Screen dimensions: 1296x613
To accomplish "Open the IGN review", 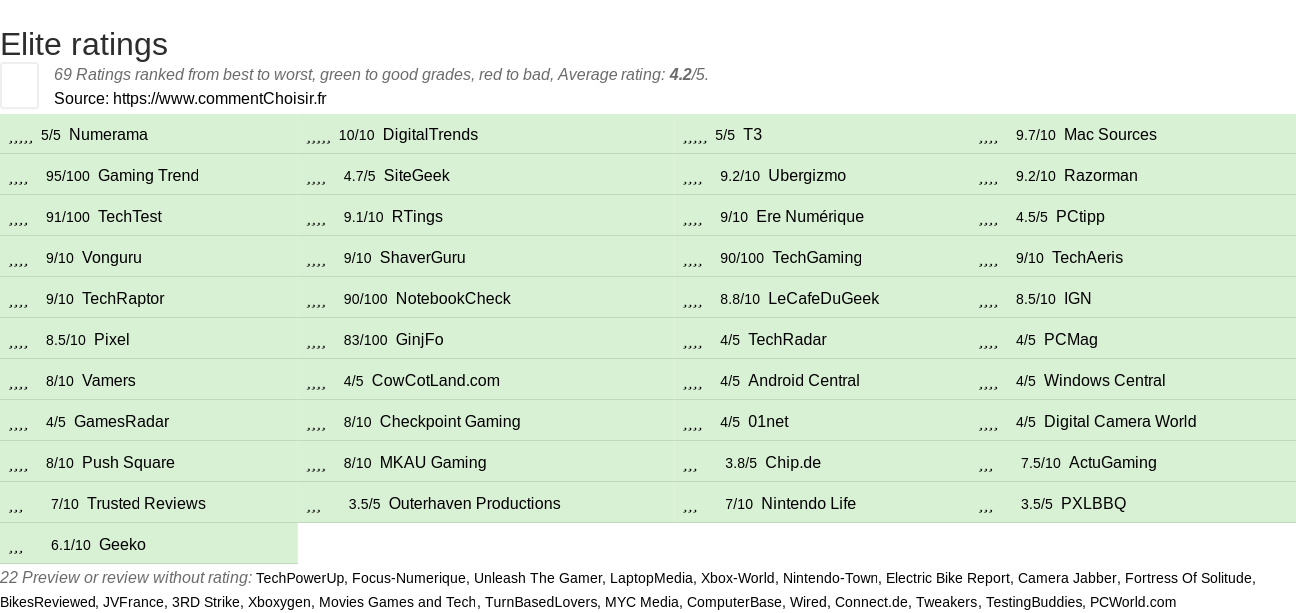I will (1078, 298).
